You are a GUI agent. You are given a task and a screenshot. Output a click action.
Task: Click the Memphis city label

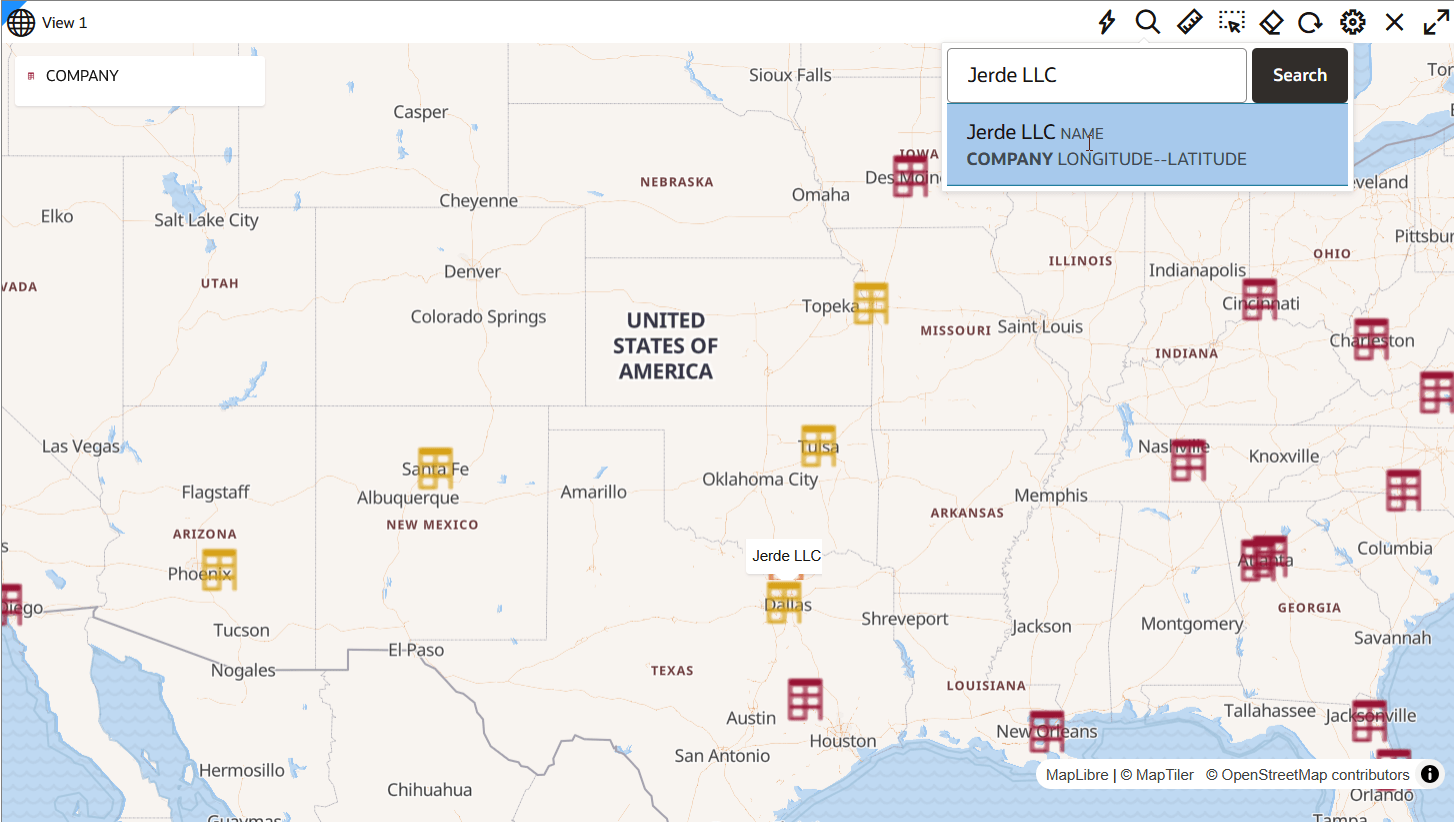(1051, 495)
